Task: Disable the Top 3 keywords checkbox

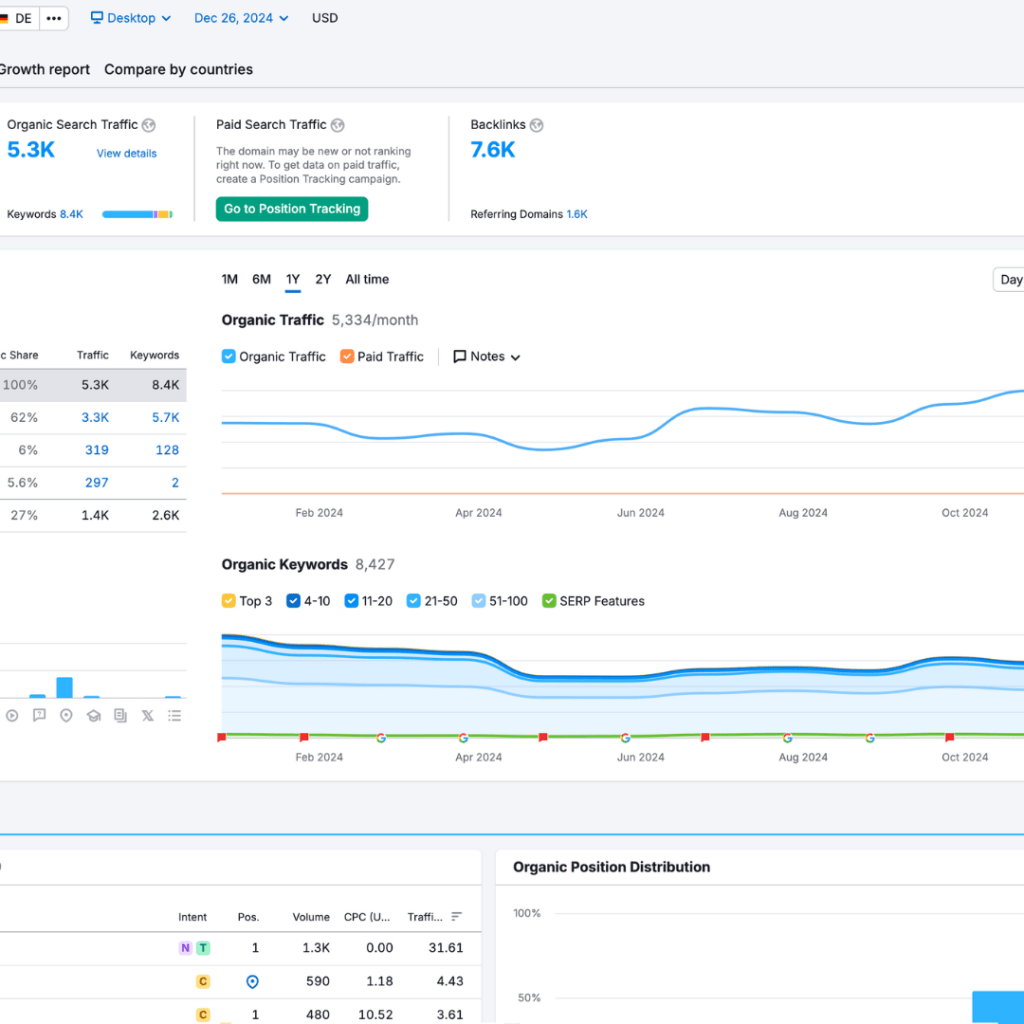Action: click(x=229, y=601)
